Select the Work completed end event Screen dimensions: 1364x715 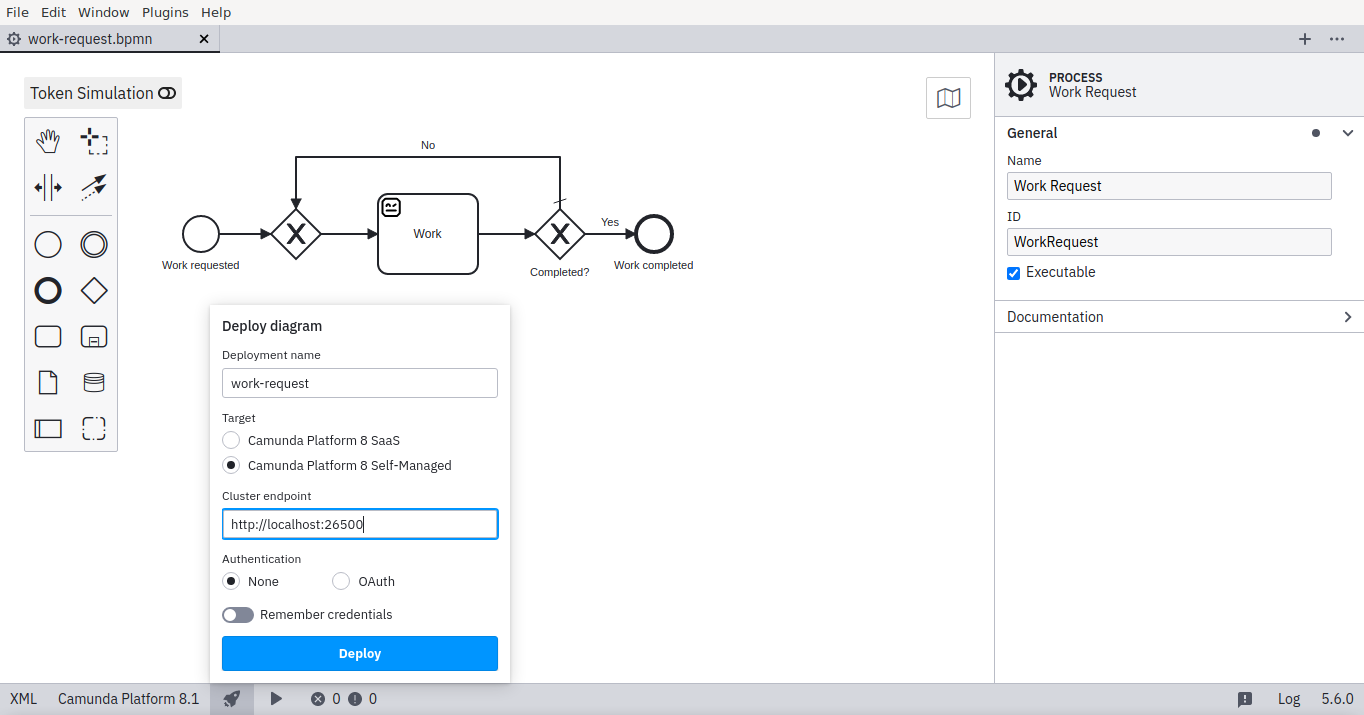pyautogui.click(x=654, y=234)
